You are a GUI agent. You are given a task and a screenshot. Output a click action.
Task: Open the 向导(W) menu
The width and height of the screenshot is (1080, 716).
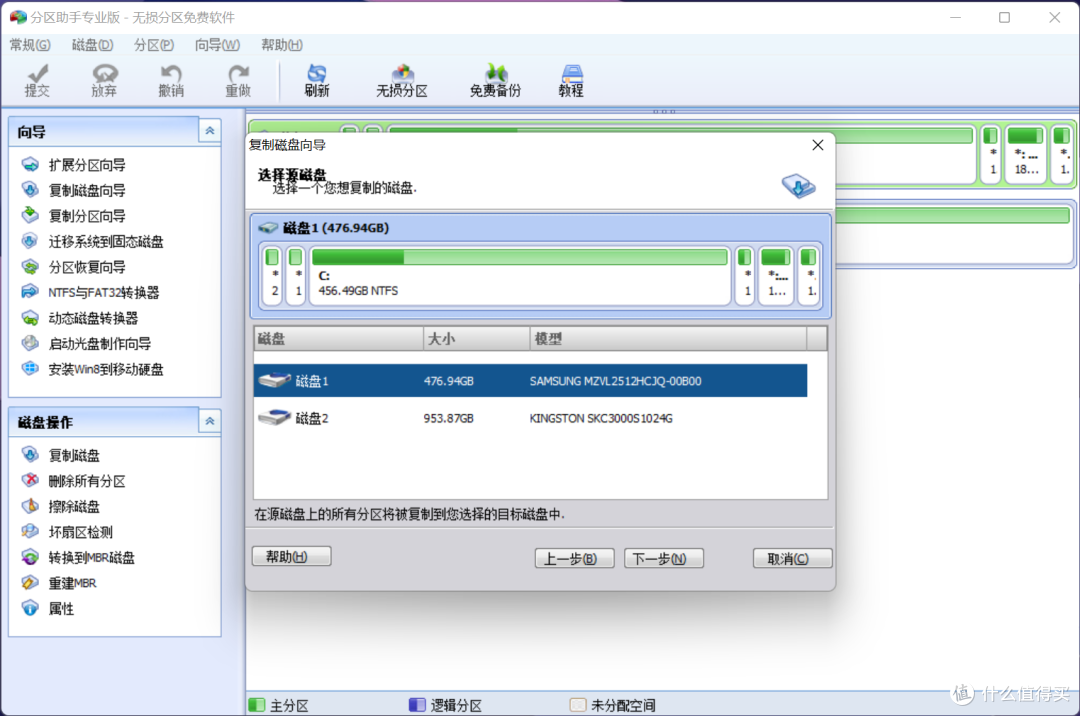click(216, 44)
